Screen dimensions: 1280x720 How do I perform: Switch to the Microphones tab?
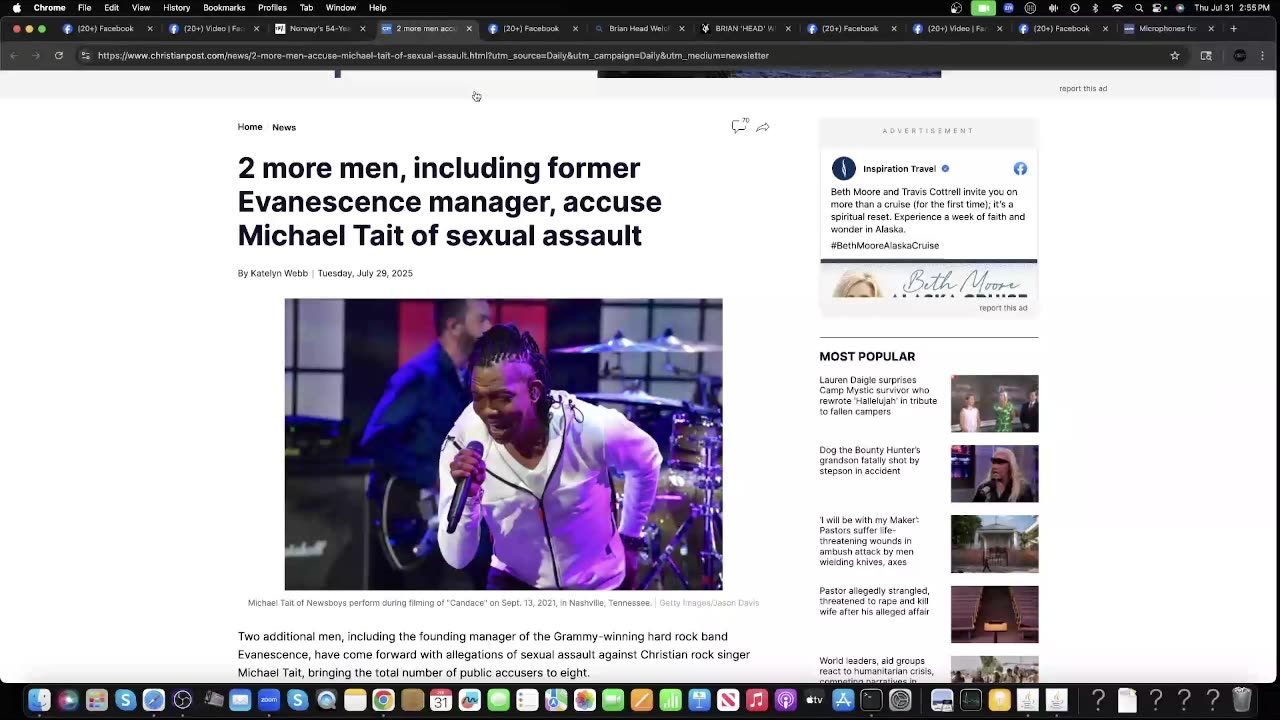[x=1168, y=29]
